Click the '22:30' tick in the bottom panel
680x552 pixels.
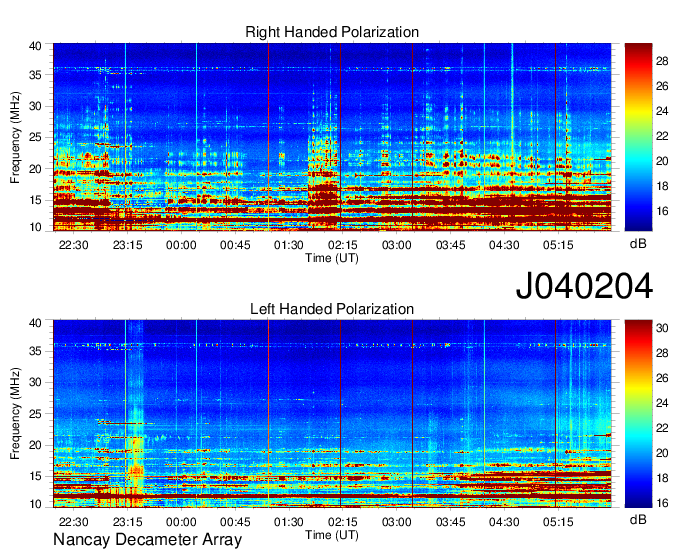tap(73, 522)
